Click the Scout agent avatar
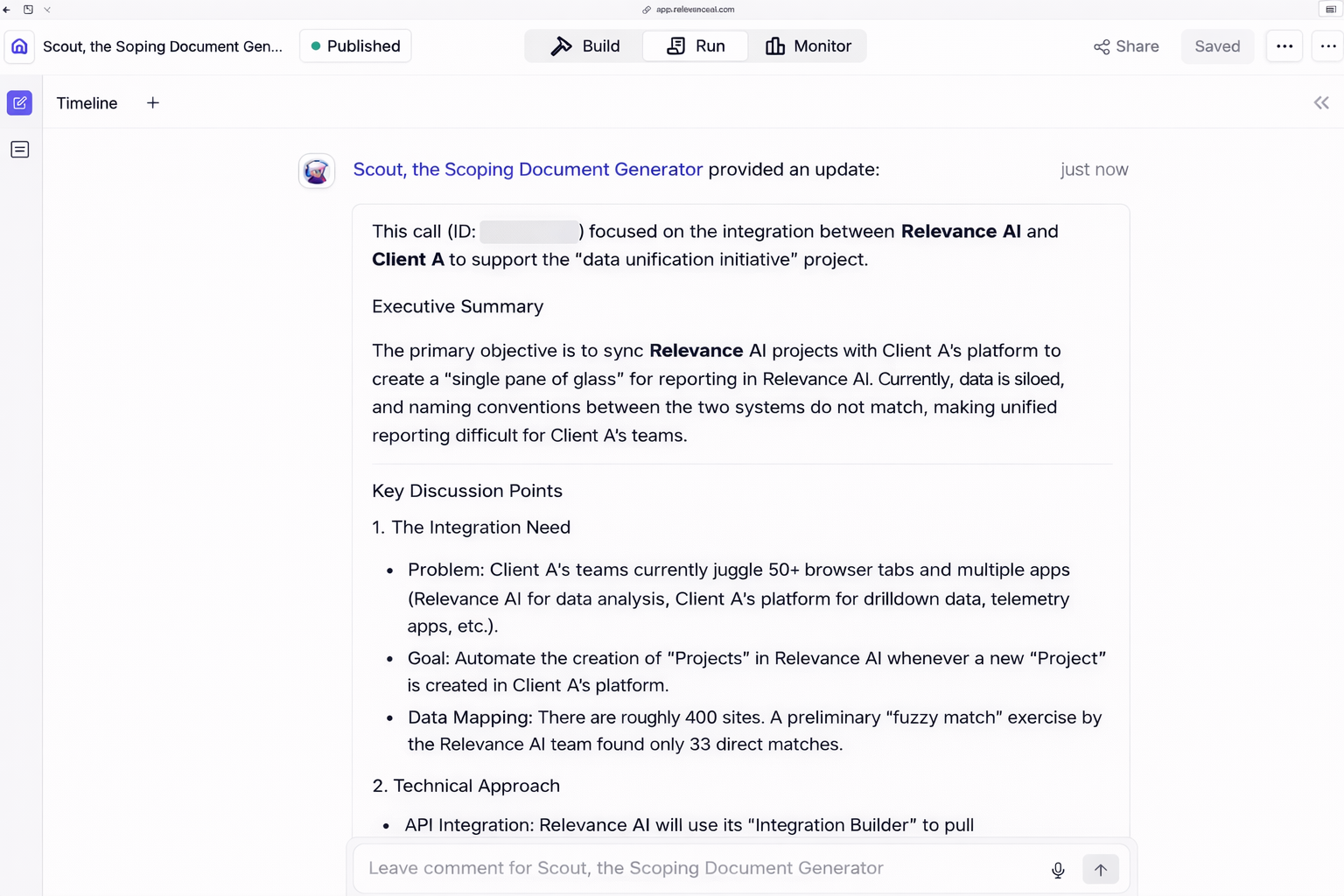 pyautogui.click(x=317, y=171)
